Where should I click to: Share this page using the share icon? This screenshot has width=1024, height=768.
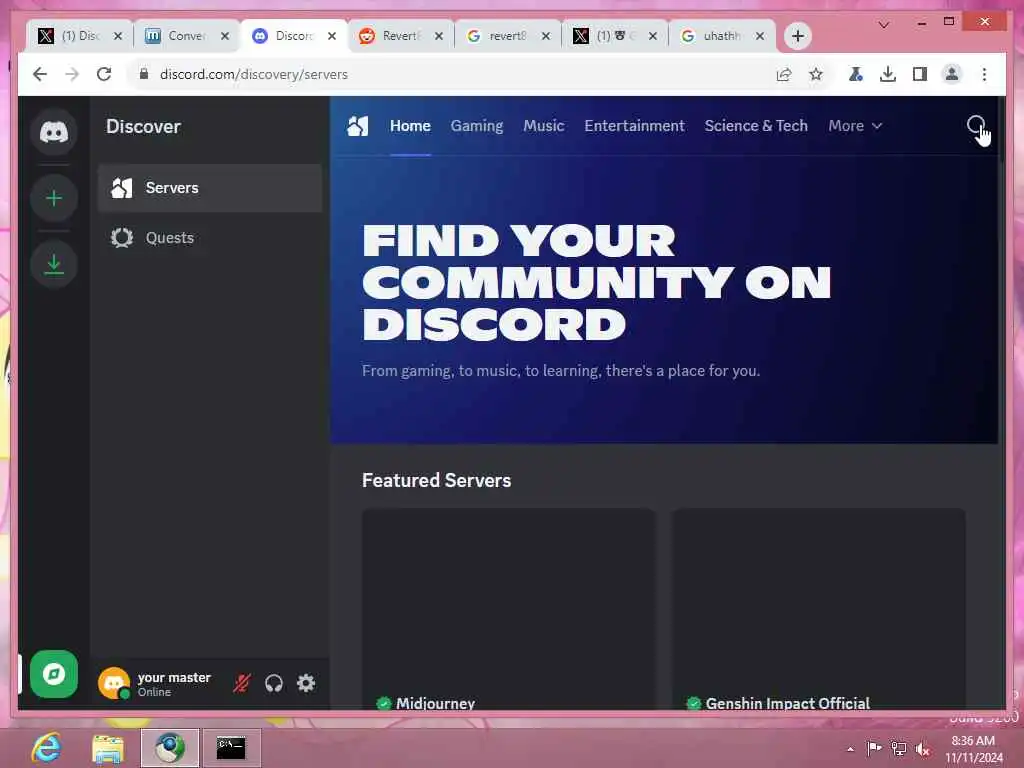pos(784,74)
